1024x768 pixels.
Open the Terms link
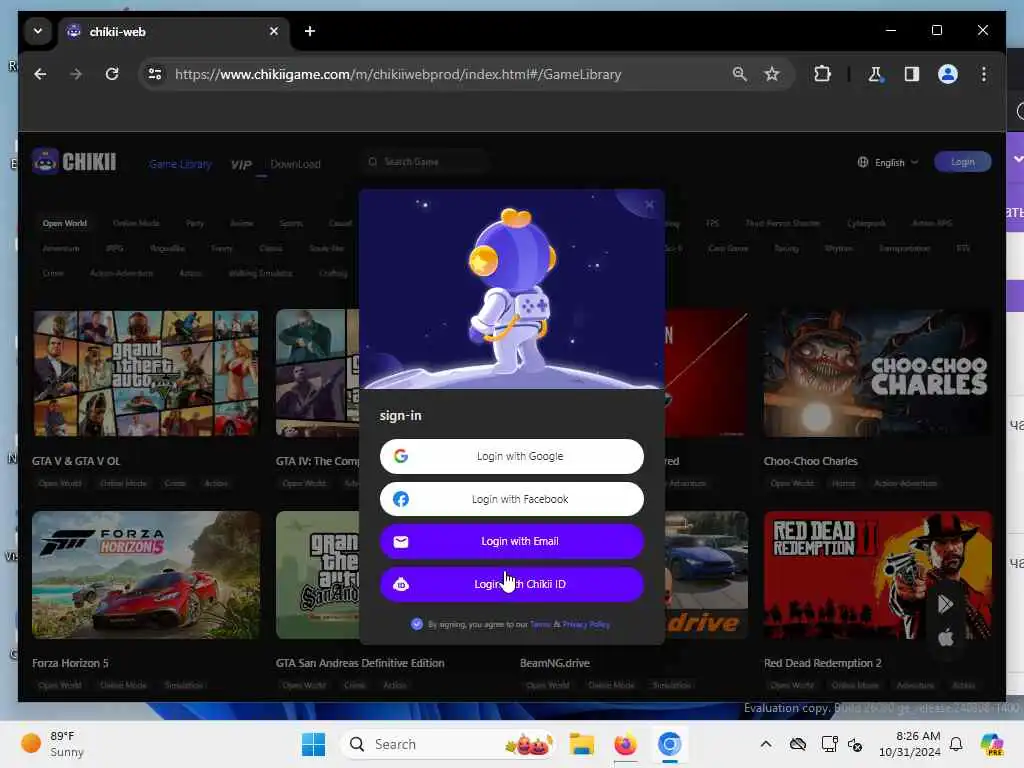click(540, 624)
